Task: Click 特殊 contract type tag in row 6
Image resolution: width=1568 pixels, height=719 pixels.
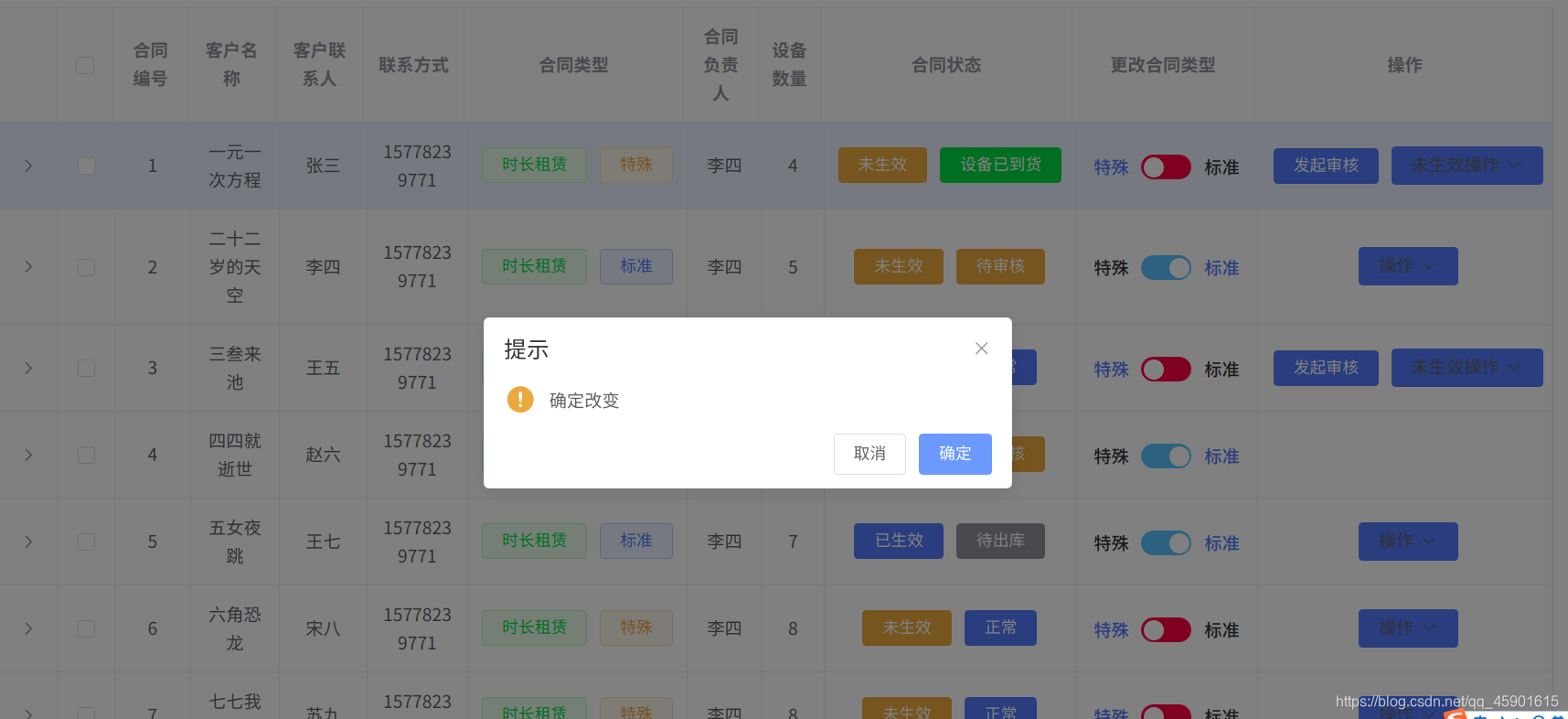Action: 636,628
